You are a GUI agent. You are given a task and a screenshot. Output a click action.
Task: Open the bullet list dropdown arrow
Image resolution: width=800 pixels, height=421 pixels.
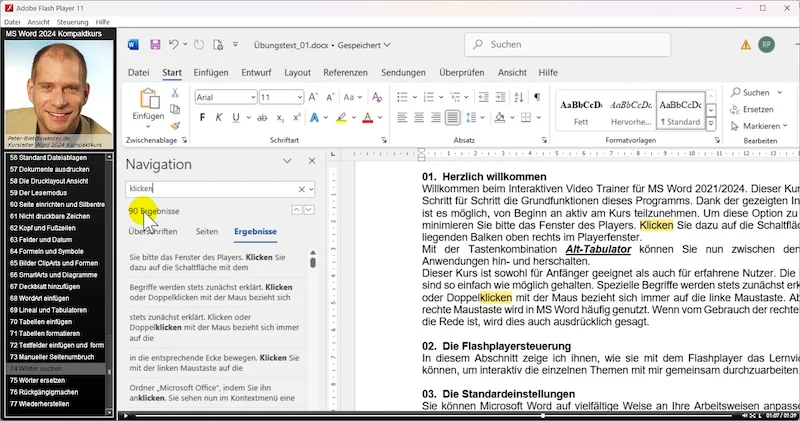pyautogui.click(x=414, y=97)
